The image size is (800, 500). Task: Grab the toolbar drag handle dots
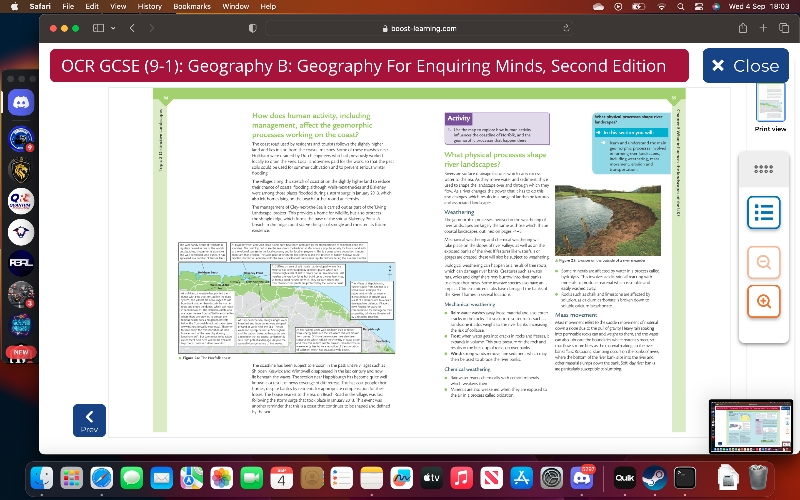click(764, 169)
